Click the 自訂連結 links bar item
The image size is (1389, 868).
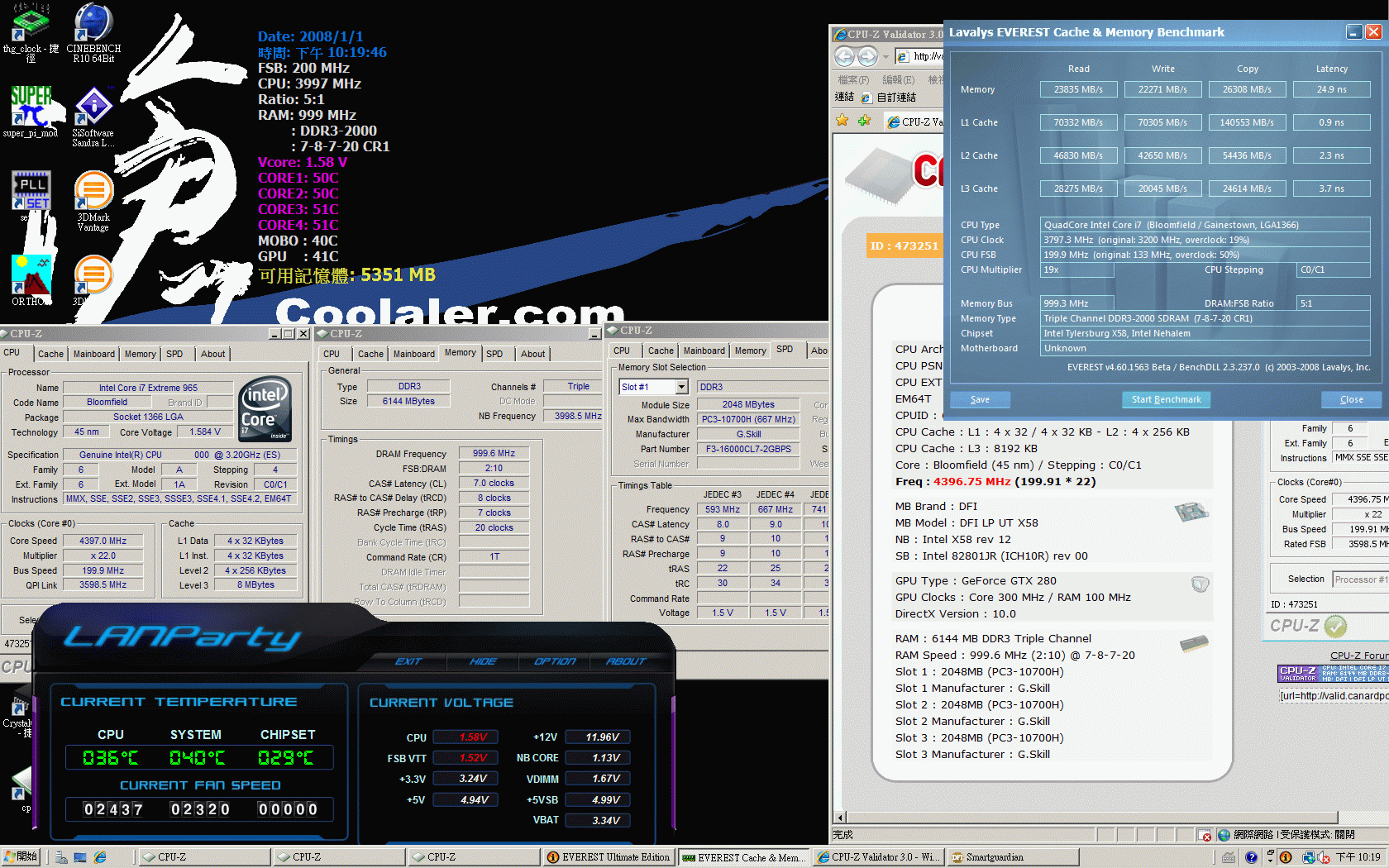pyautogui.click(x=889, y=98)
